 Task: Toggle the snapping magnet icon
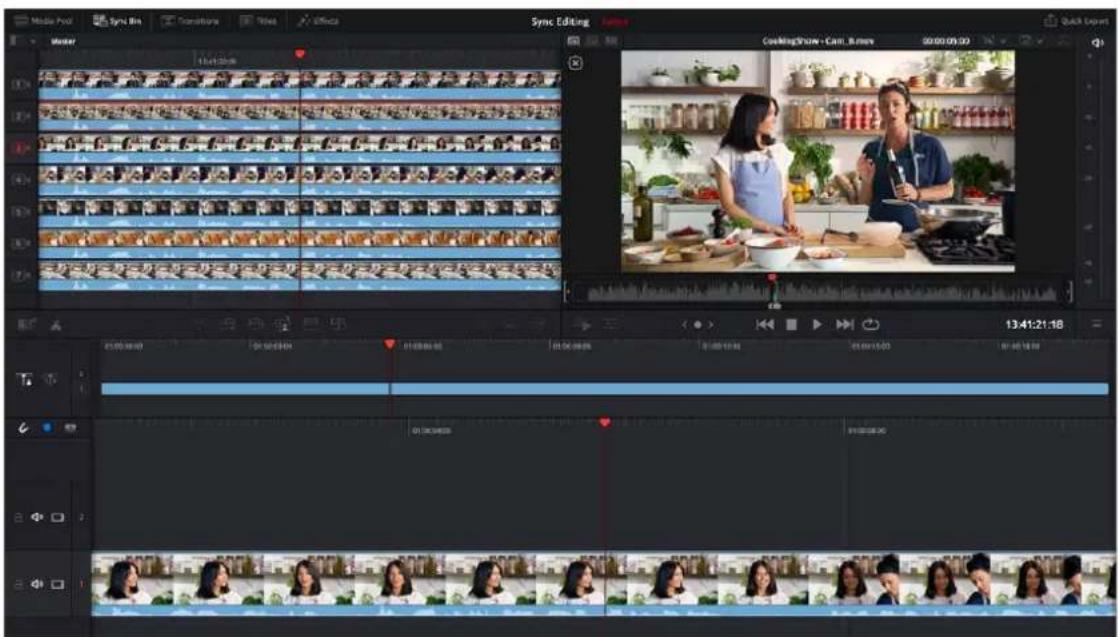tap(24, 428)
